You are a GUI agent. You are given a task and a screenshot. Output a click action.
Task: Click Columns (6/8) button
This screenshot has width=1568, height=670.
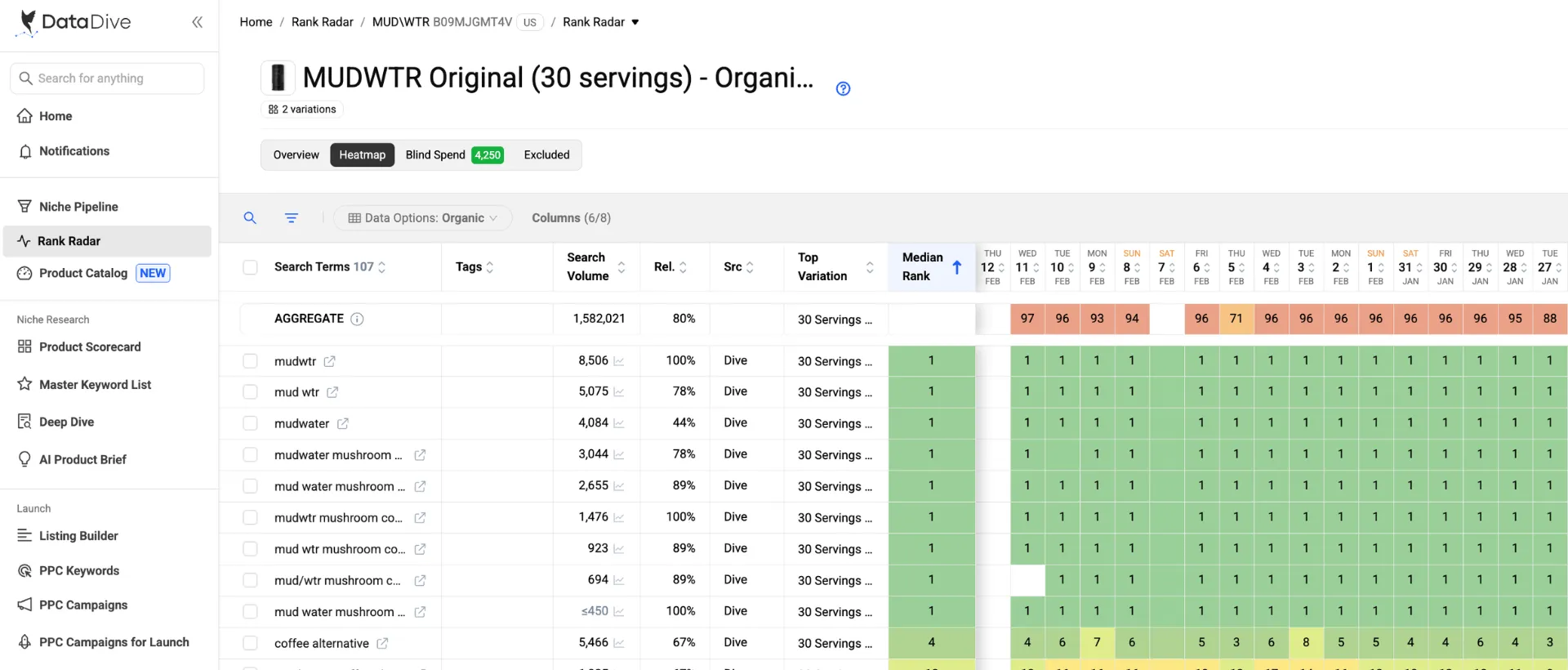point(571,218)
